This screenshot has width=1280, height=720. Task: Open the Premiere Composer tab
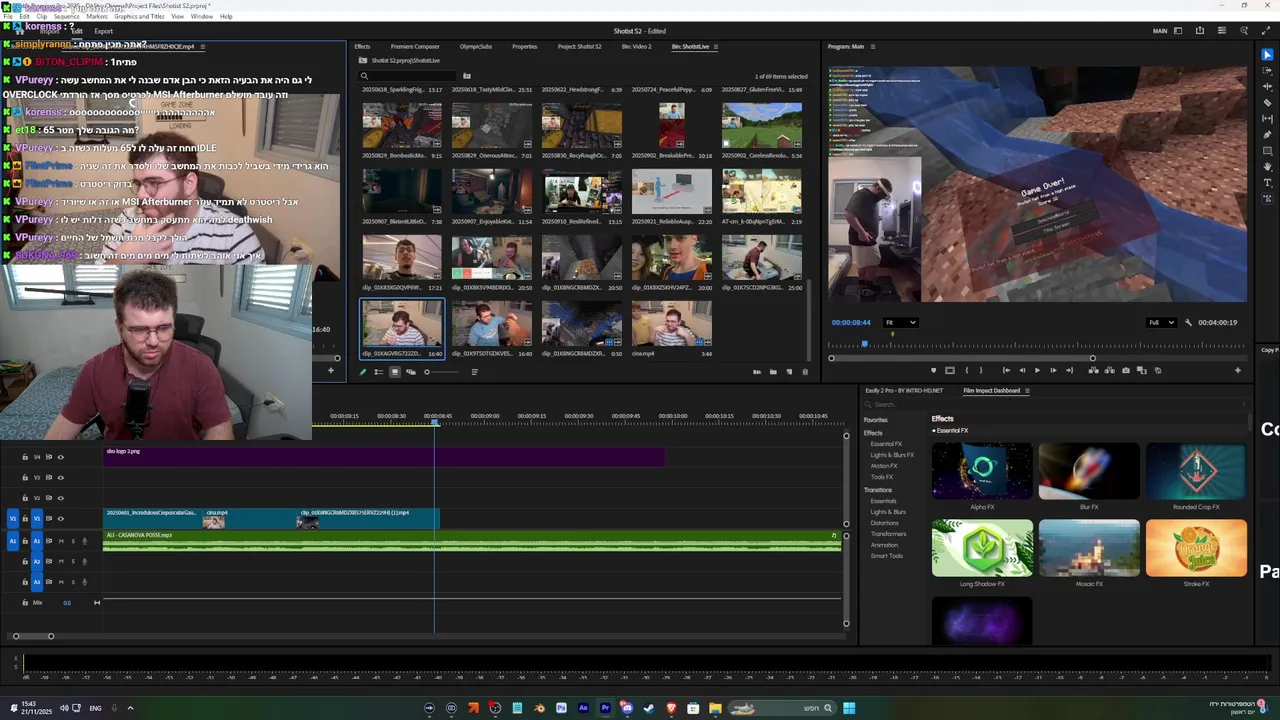tap(415, 47)
